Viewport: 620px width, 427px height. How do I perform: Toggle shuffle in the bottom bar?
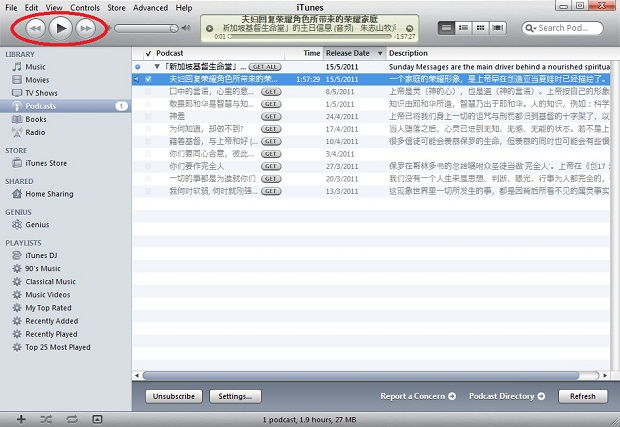coord(46,419)
